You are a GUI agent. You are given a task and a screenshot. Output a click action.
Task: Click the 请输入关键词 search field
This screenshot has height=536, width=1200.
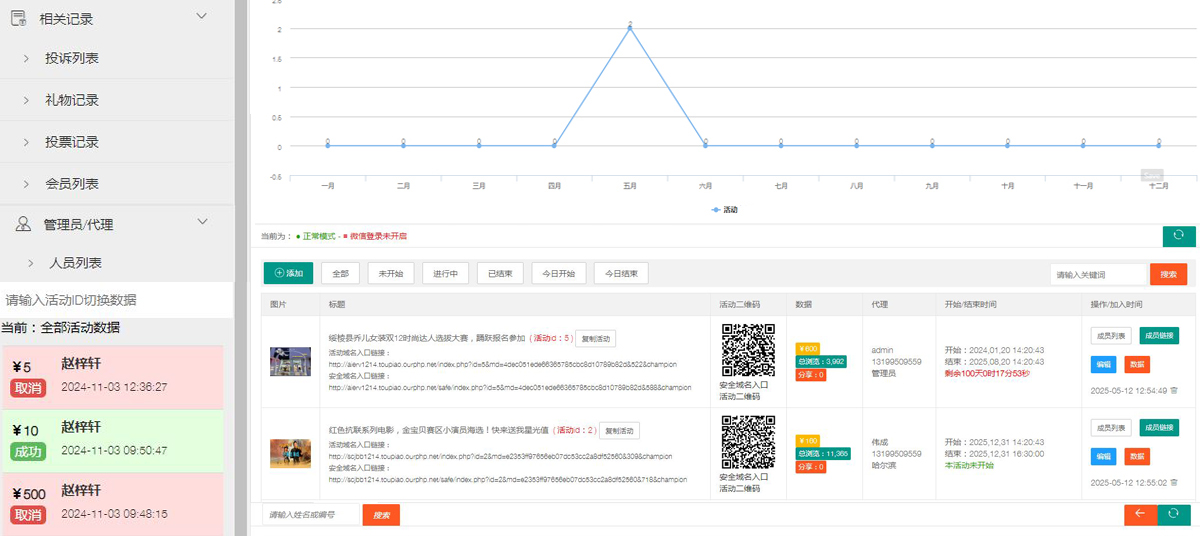(x=1097, y=274)
